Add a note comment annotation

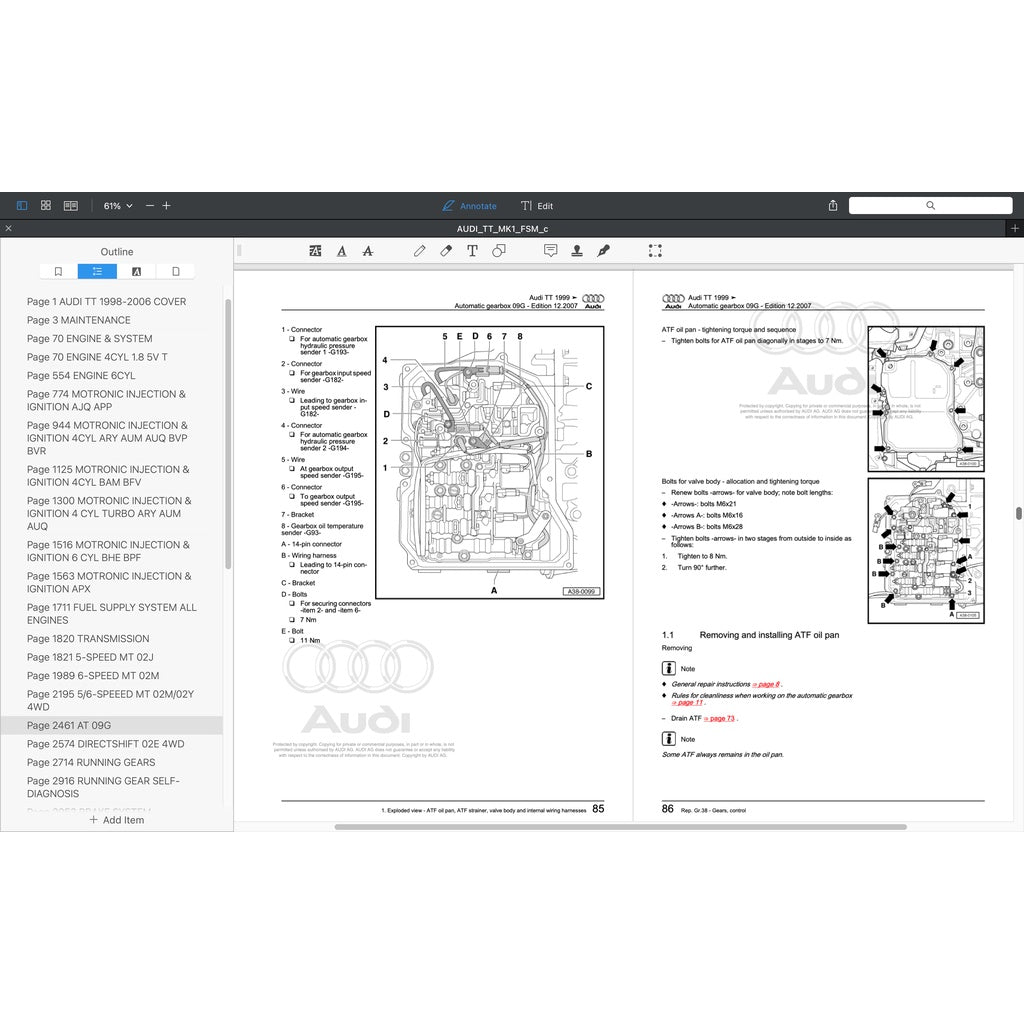point(550,251)
